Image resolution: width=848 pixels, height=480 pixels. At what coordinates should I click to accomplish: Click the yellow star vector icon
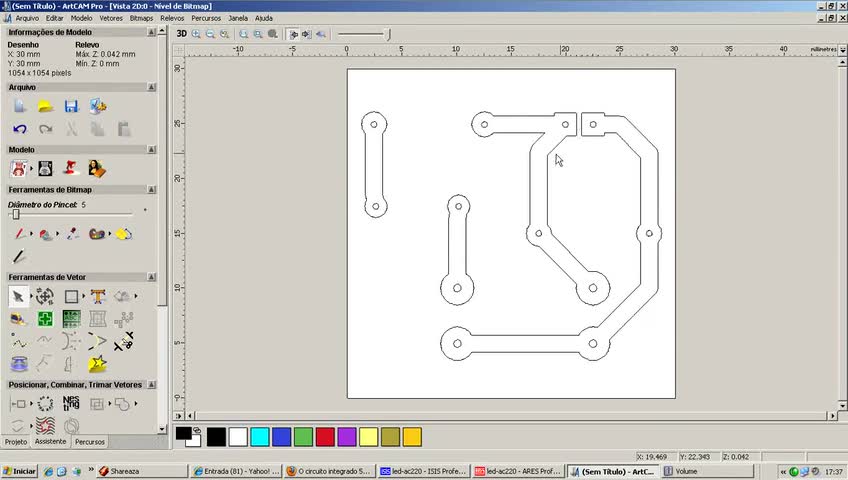[x=97, y=364]
